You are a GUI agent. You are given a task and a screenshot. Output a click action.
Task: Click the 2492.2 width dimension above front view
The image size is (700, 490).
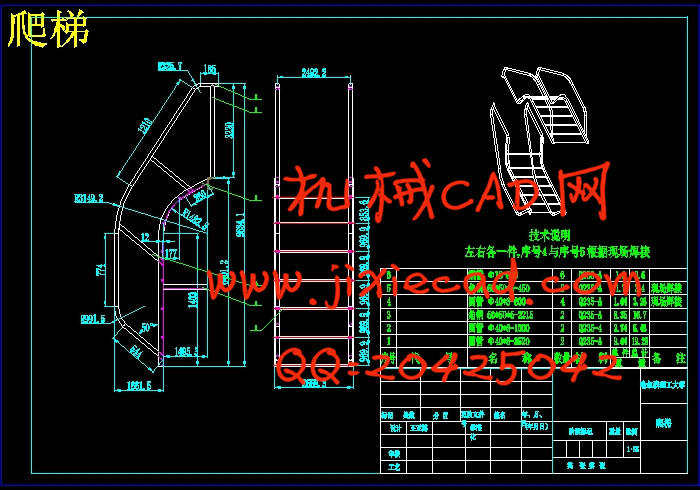pos(312,72)
